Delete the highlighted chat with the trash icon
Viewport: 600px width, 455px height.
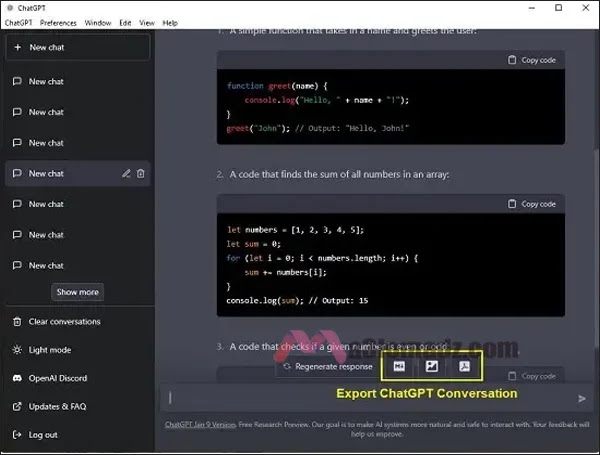coord(141,173)
